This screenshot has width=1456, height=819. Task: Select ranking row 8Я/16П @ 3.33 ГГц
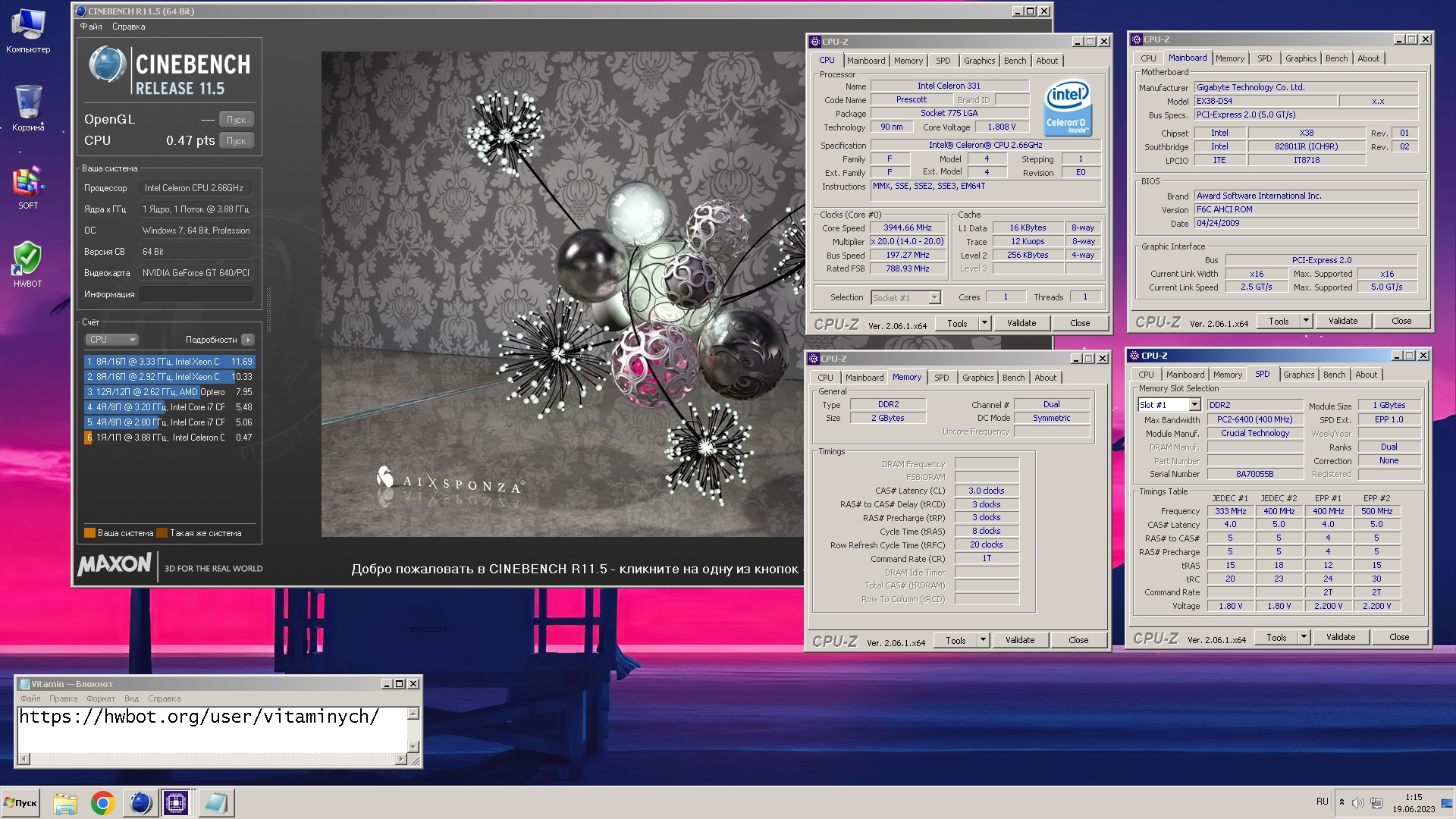coord(169,362)
